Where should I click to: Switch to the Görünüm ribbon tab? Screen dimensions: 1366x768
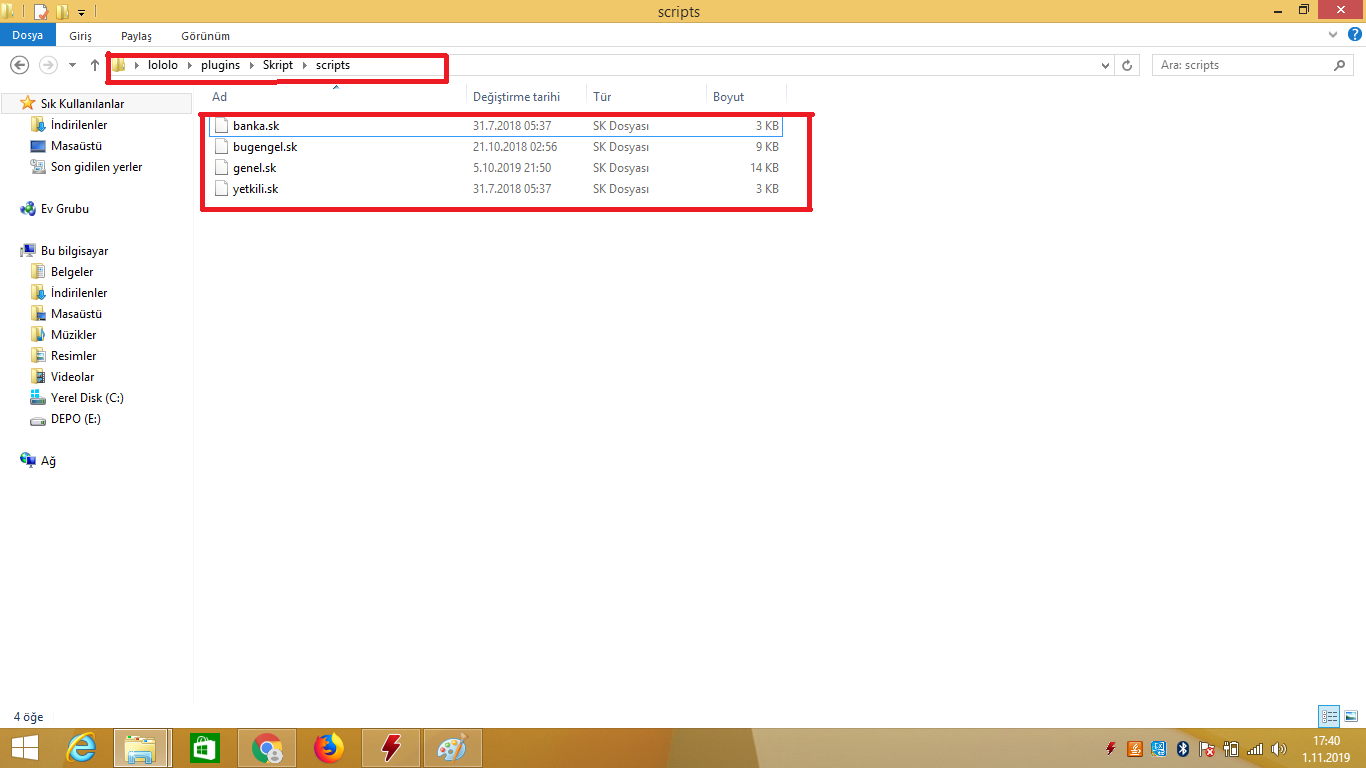pyautogui.click(x=205, y=35)
